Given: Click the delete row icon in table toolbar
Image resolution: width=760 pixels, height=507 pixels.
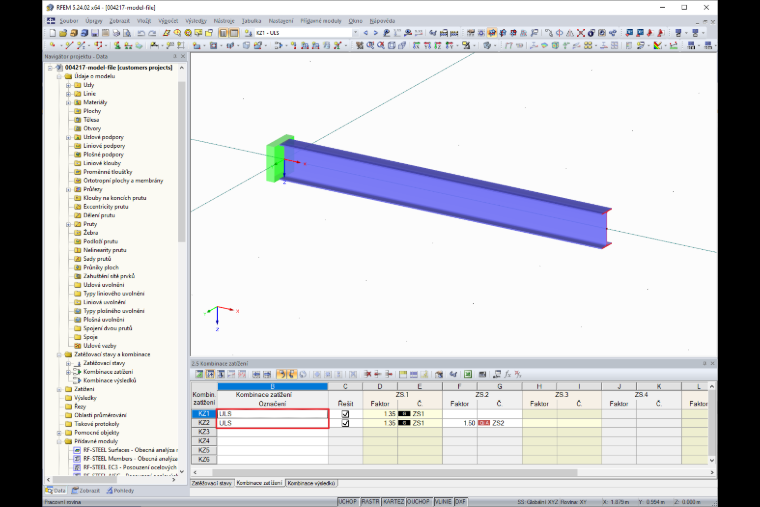Looking at the screenshot, I should (368, 374).
